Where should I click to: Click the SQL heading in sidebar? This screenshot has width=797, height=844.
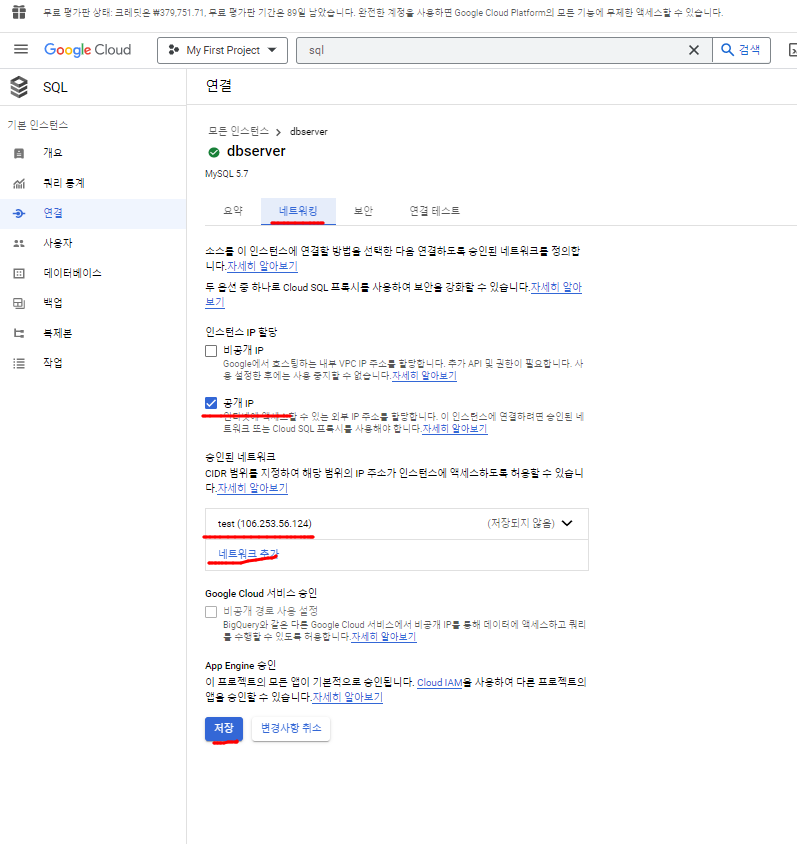coord(55,87)
